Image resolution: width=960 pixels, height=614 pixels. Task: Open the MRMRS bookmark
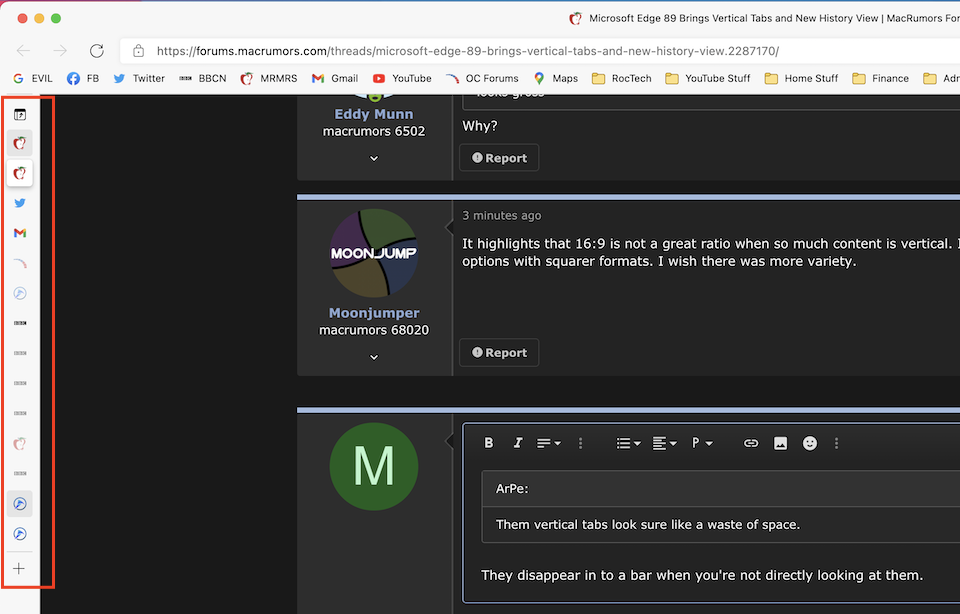[x=269, y=78]
